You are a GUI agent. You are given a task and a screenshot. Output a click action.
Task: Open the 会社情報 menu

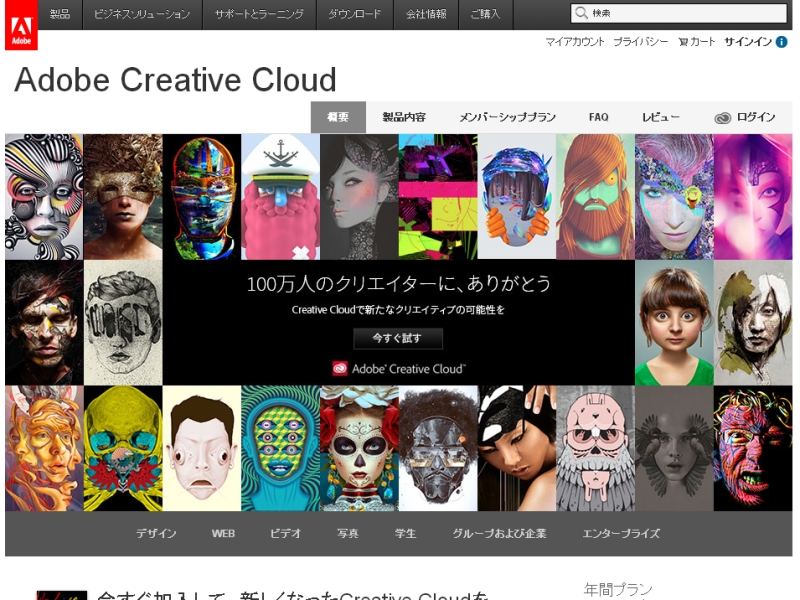click(426, 14)
